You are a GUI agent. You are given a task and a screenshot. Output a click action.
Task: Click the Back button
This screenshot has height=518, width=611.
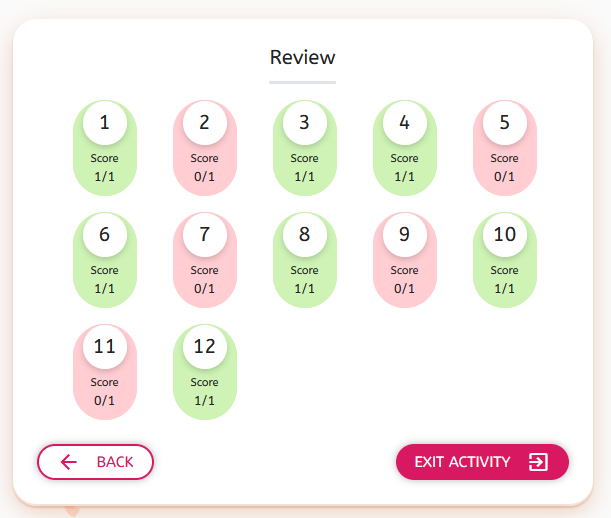point(96,462)
